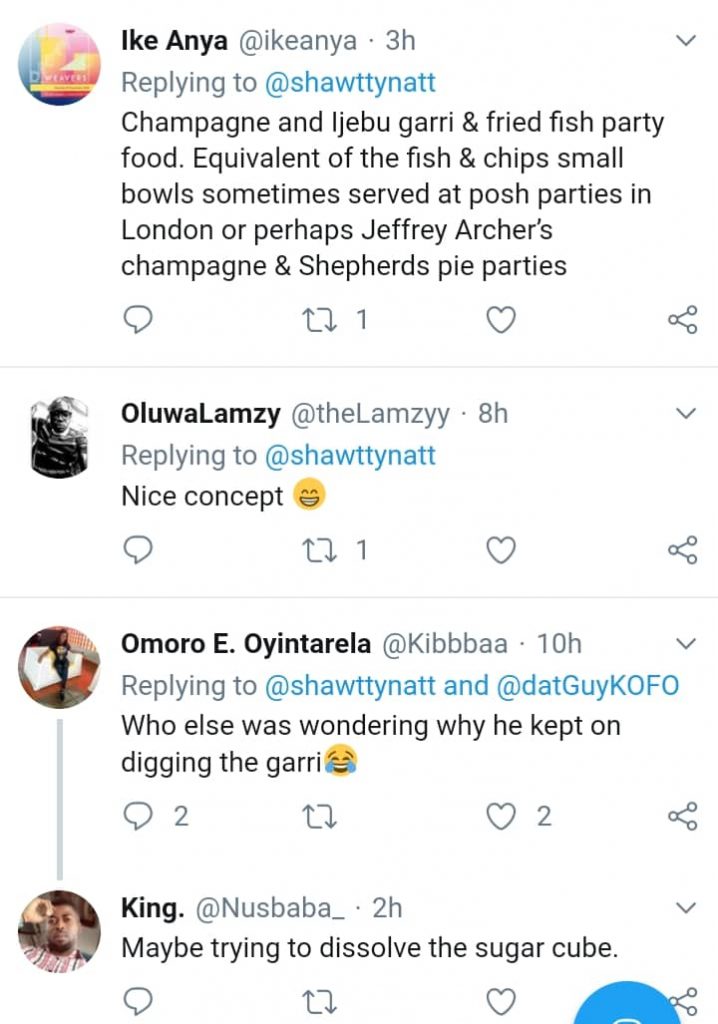Screen dimensions: 718x1024
Task: Open OluwaLamzy's profile avatar
Action: tap(60, 436)
